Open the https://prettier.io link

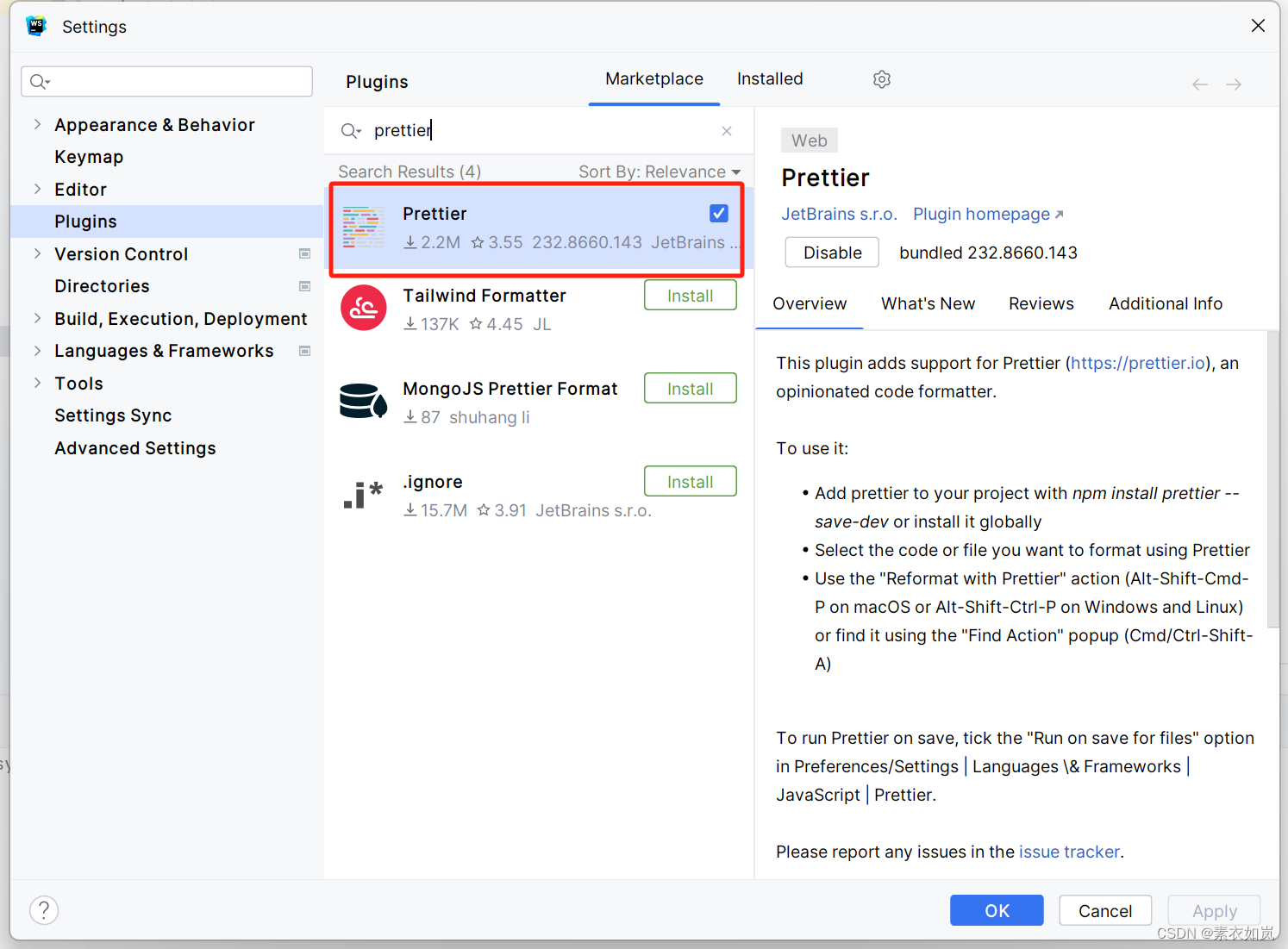[1138, 363]
